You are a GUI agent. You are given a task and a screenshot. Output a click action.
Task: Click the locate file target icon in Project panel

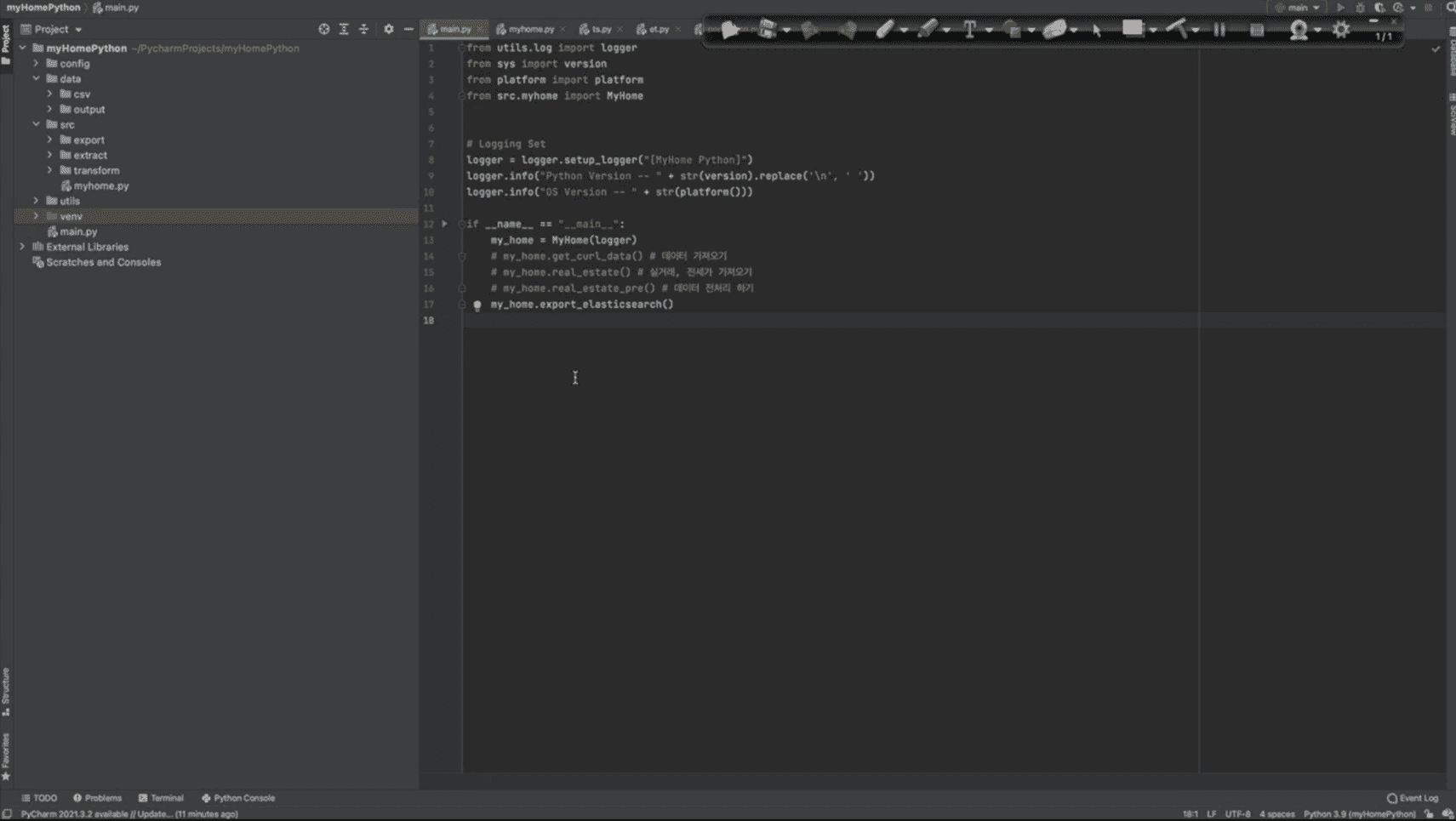[323, 29]
